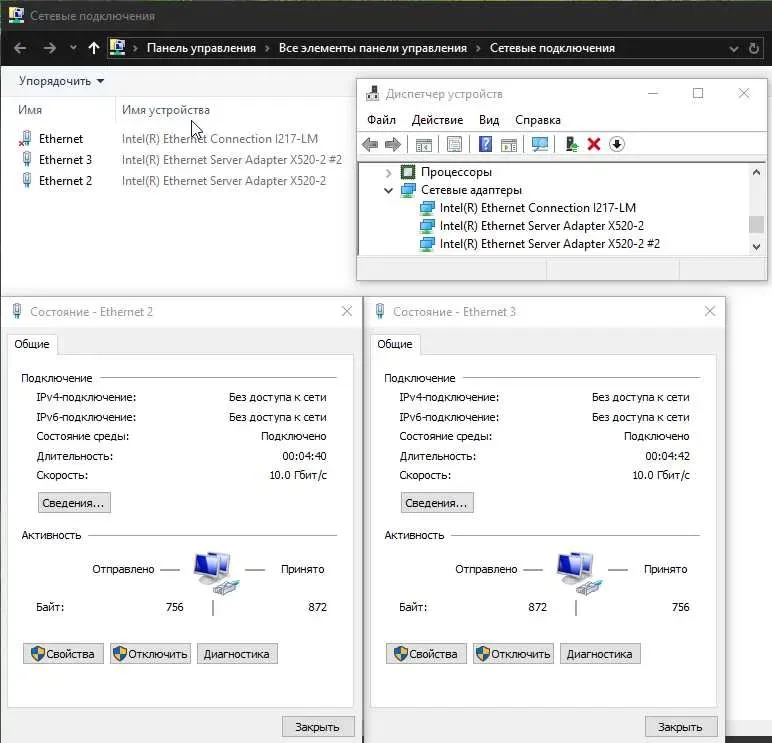The height and width of the screenshot is (743, 772).
Task: Collapse the Сетевые адаптеры tree node
Action: (388, 190)
